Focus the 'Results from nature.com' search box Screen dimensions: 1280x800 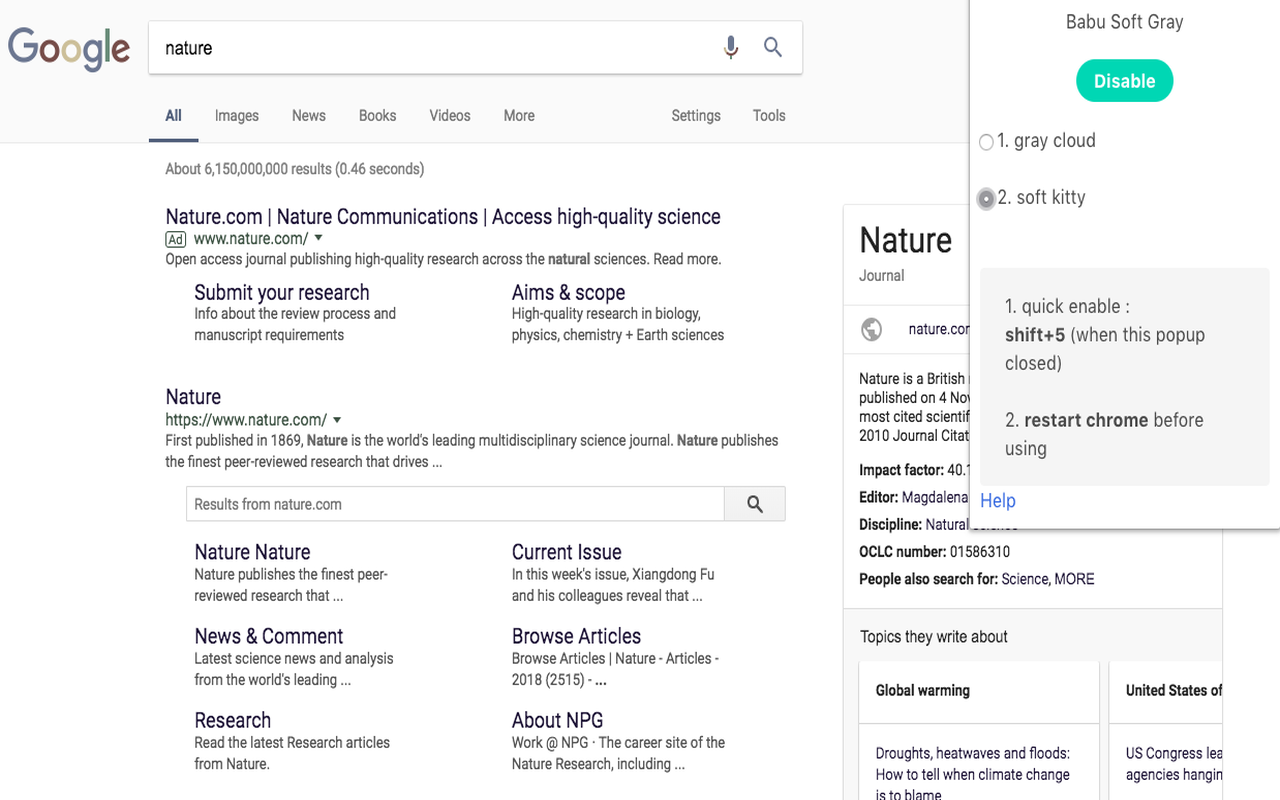[x=455, y=504]
